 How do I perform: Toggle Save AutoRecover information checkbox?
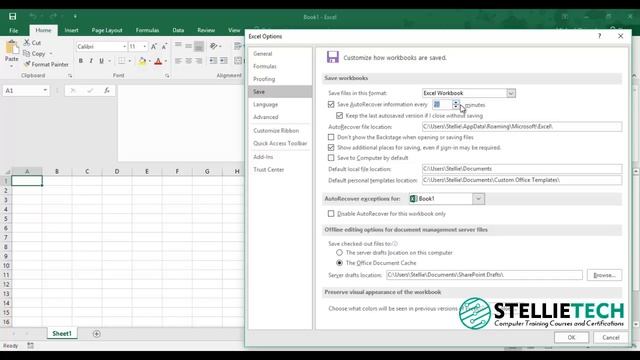click(331, 104)
